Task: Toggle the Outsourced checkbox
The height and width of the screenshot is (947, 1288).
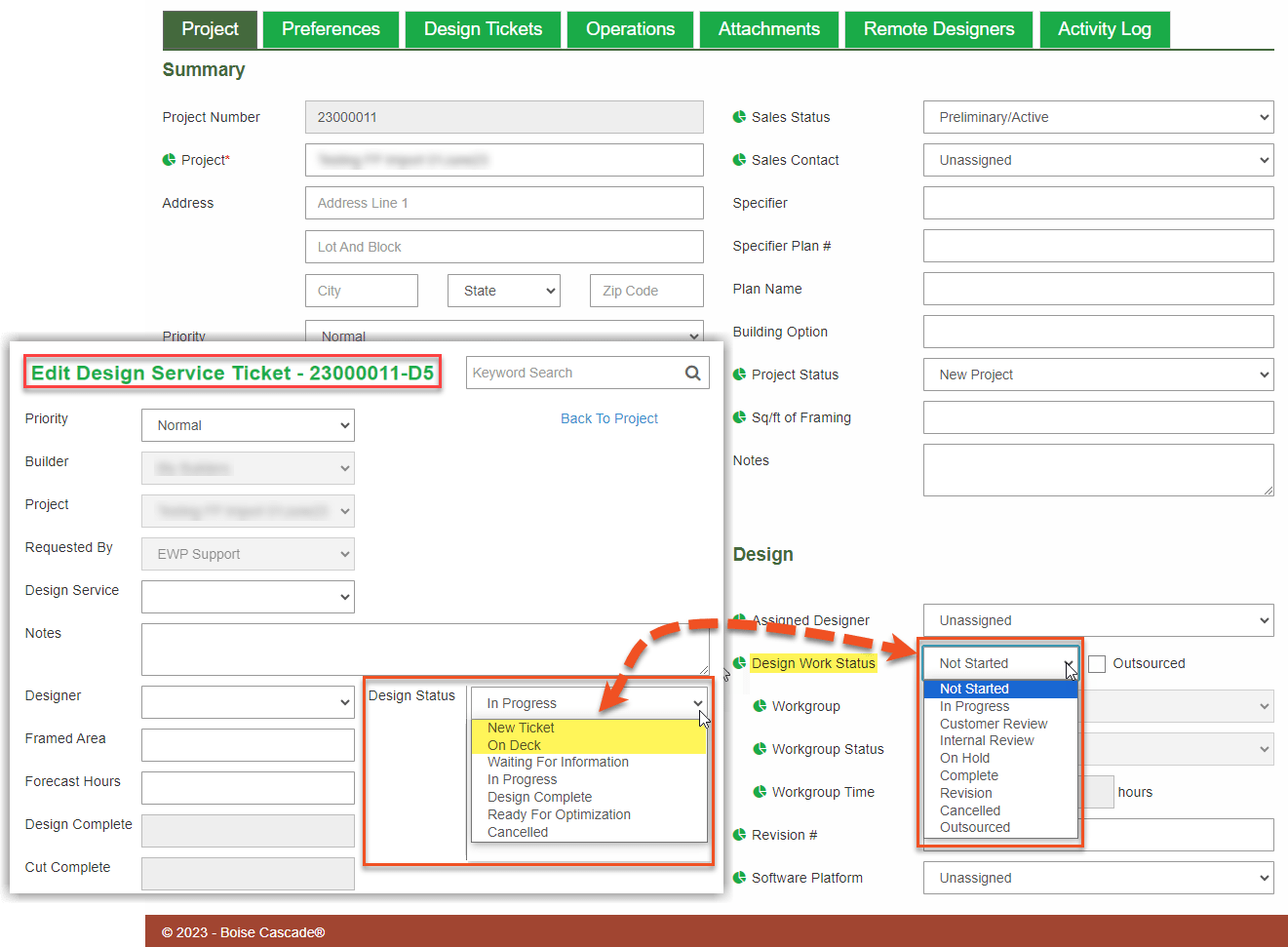Action: coord(1097,663)
